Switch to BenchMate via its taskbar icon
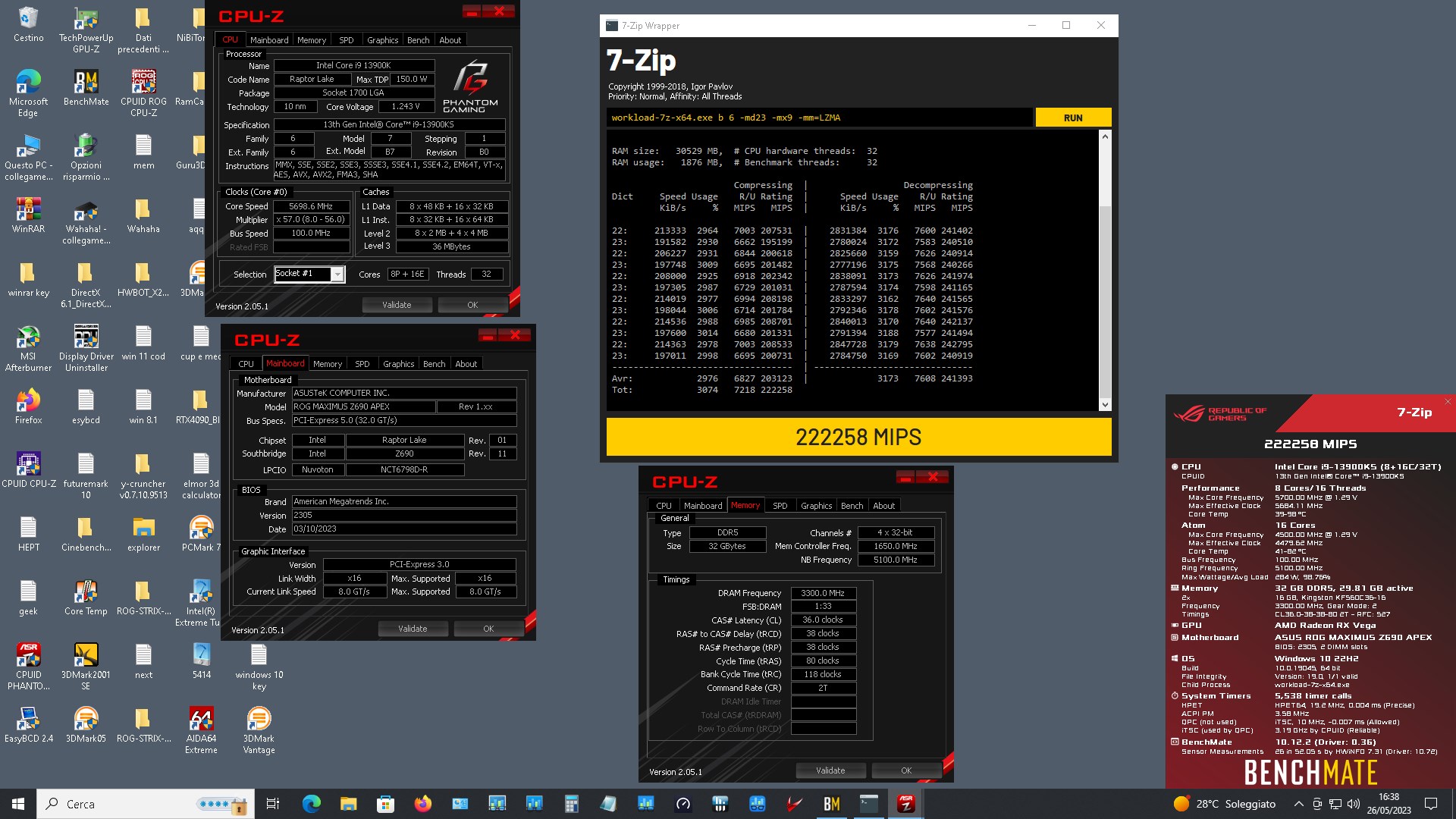The width and height of the screenshot is (1456, 819). (832, 804)
